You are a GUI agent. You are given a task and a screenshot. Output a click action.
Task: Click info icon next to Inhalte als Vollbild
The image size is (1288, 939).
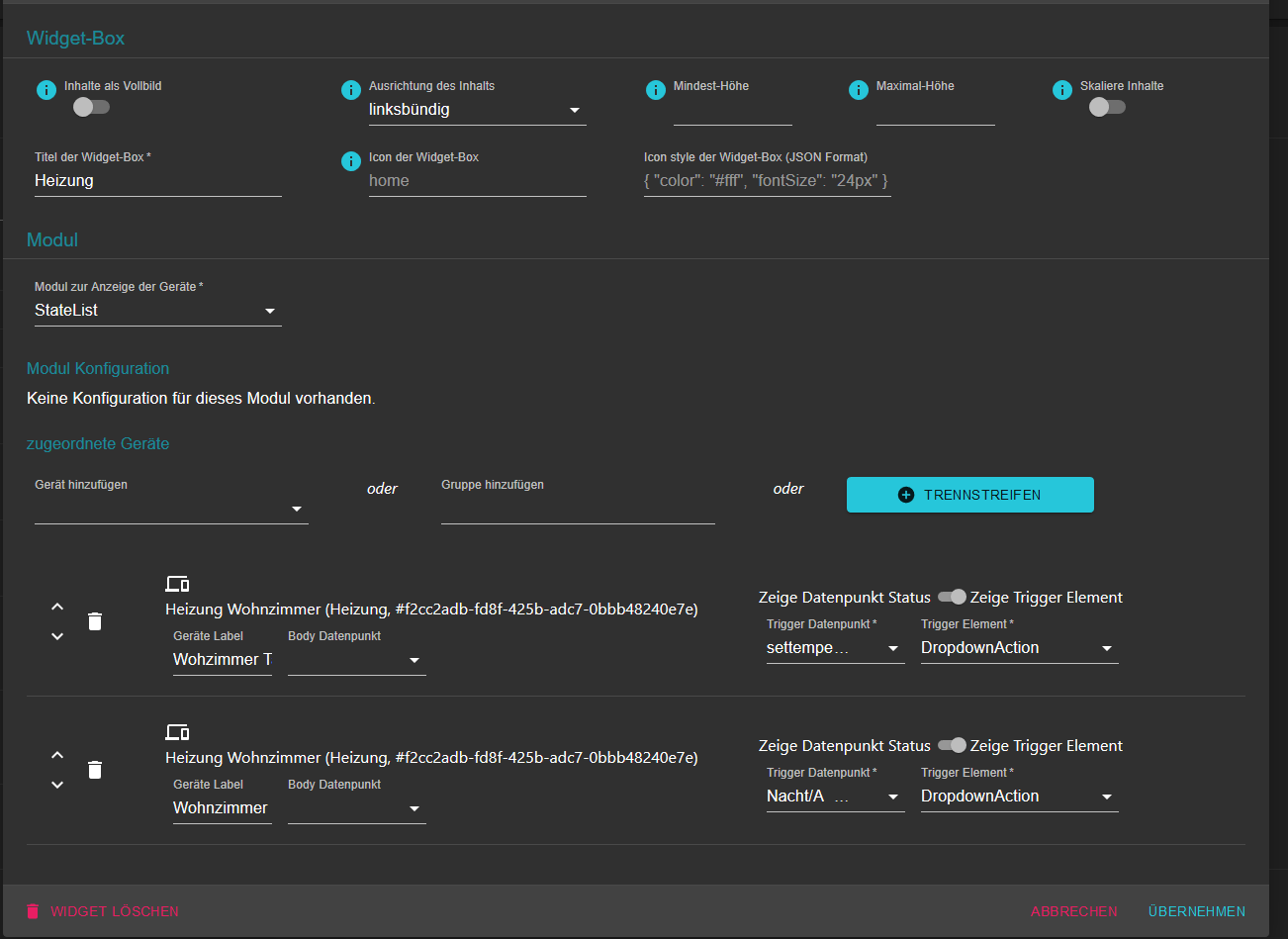tap(46, 90)
